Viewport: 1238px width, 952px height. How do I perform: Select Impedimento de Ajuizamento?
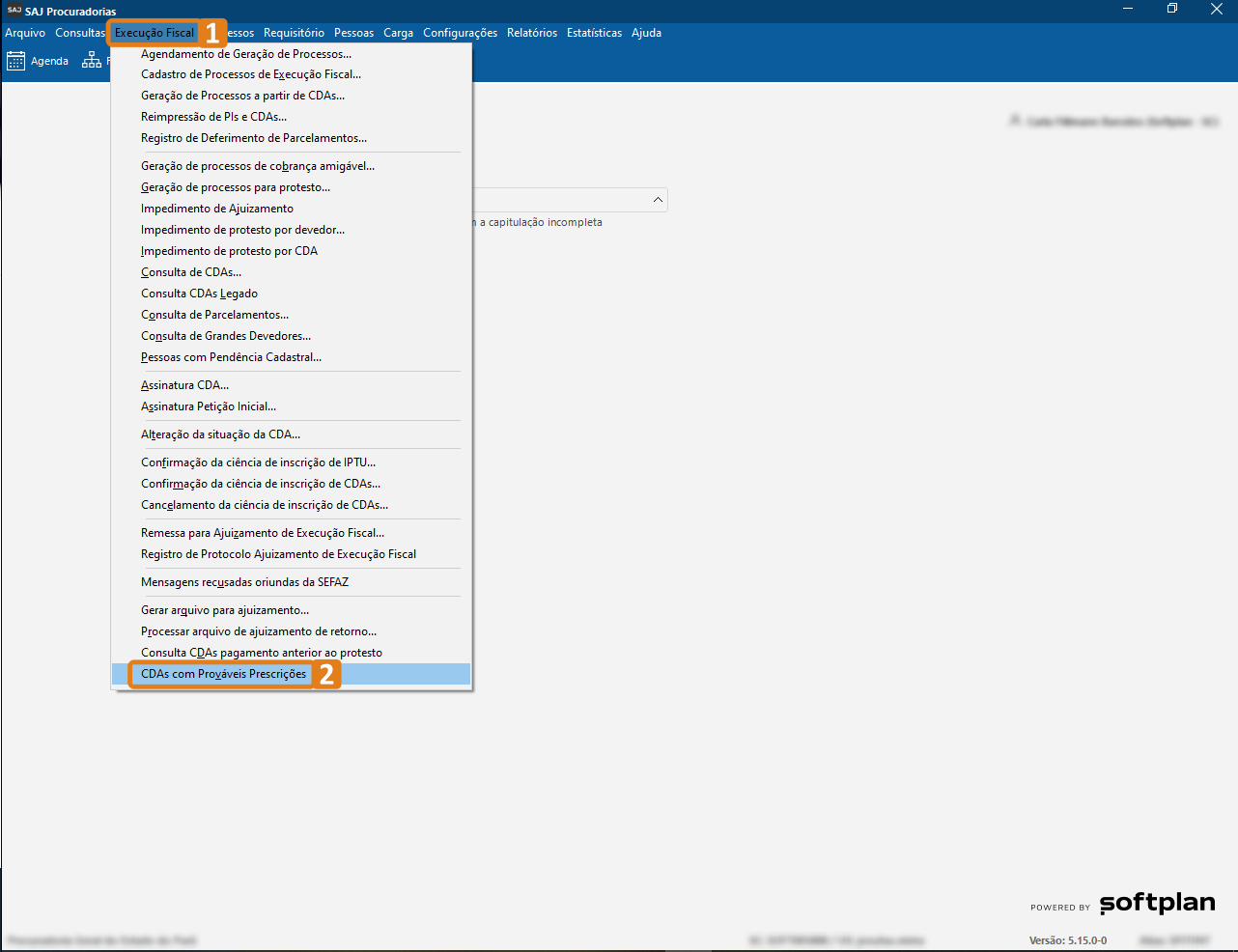click(x=217, y=209)
